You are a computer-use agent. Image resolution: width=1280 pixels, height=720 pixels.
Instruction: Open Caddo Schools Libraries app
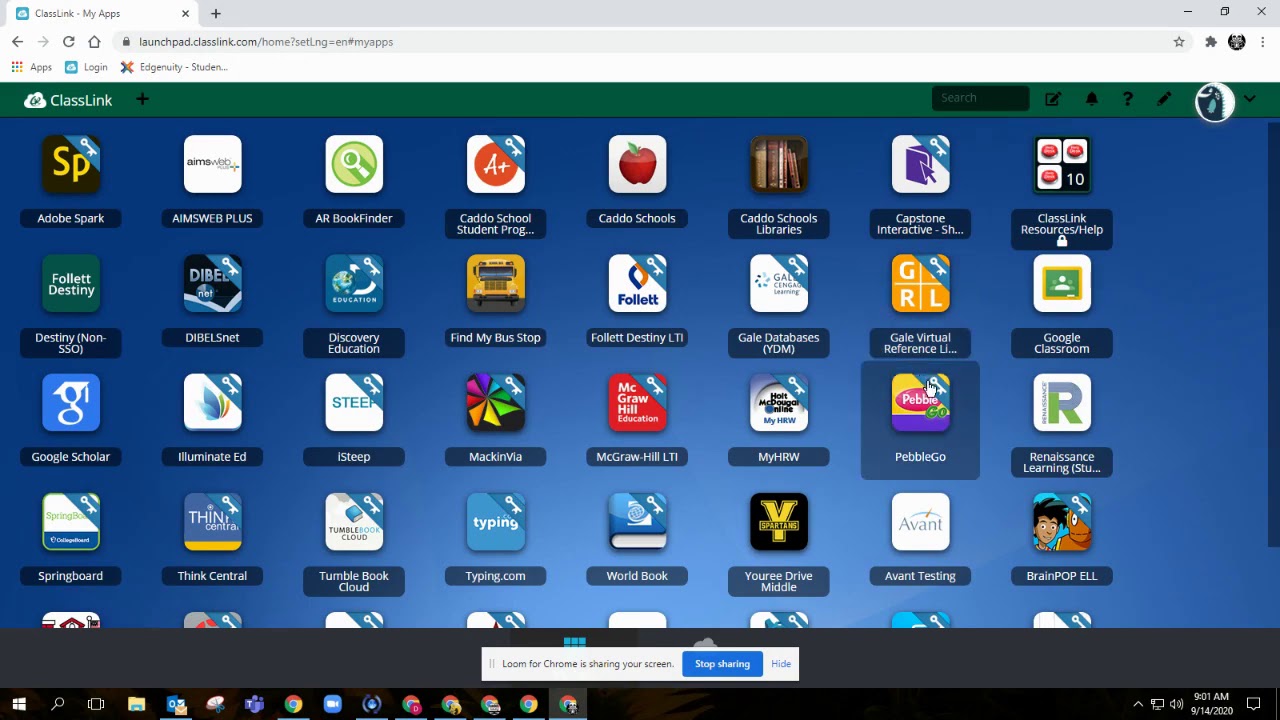click(779, 164)
